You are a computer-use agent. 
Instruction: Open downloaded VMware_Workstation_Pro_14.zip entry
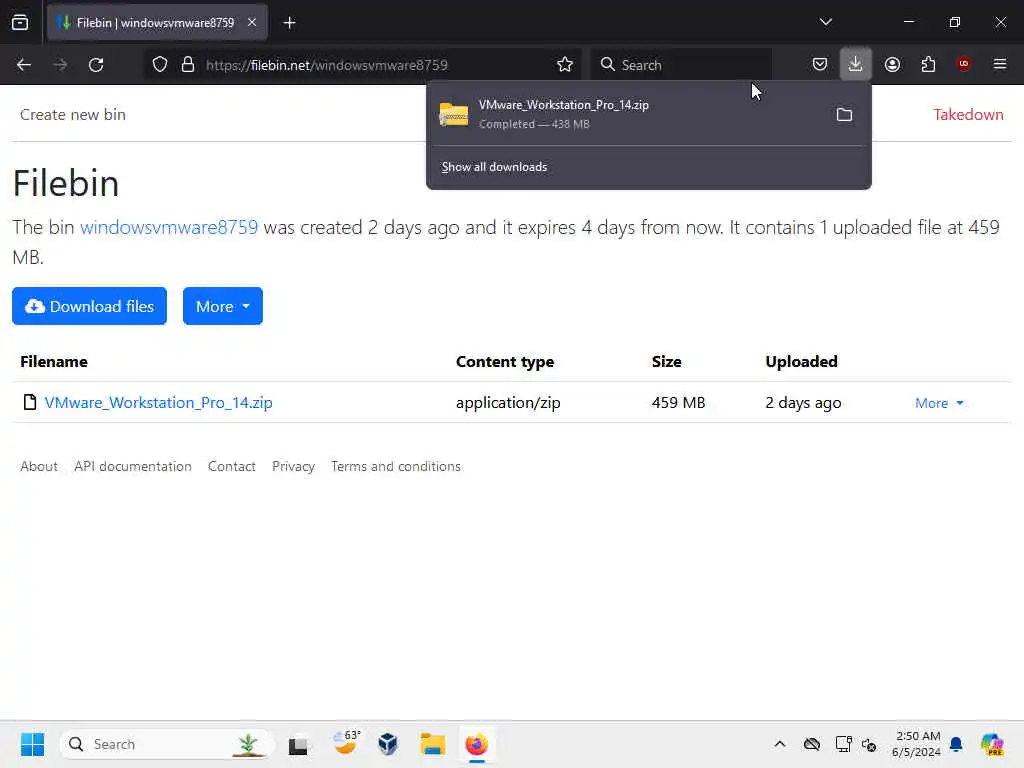627,114
